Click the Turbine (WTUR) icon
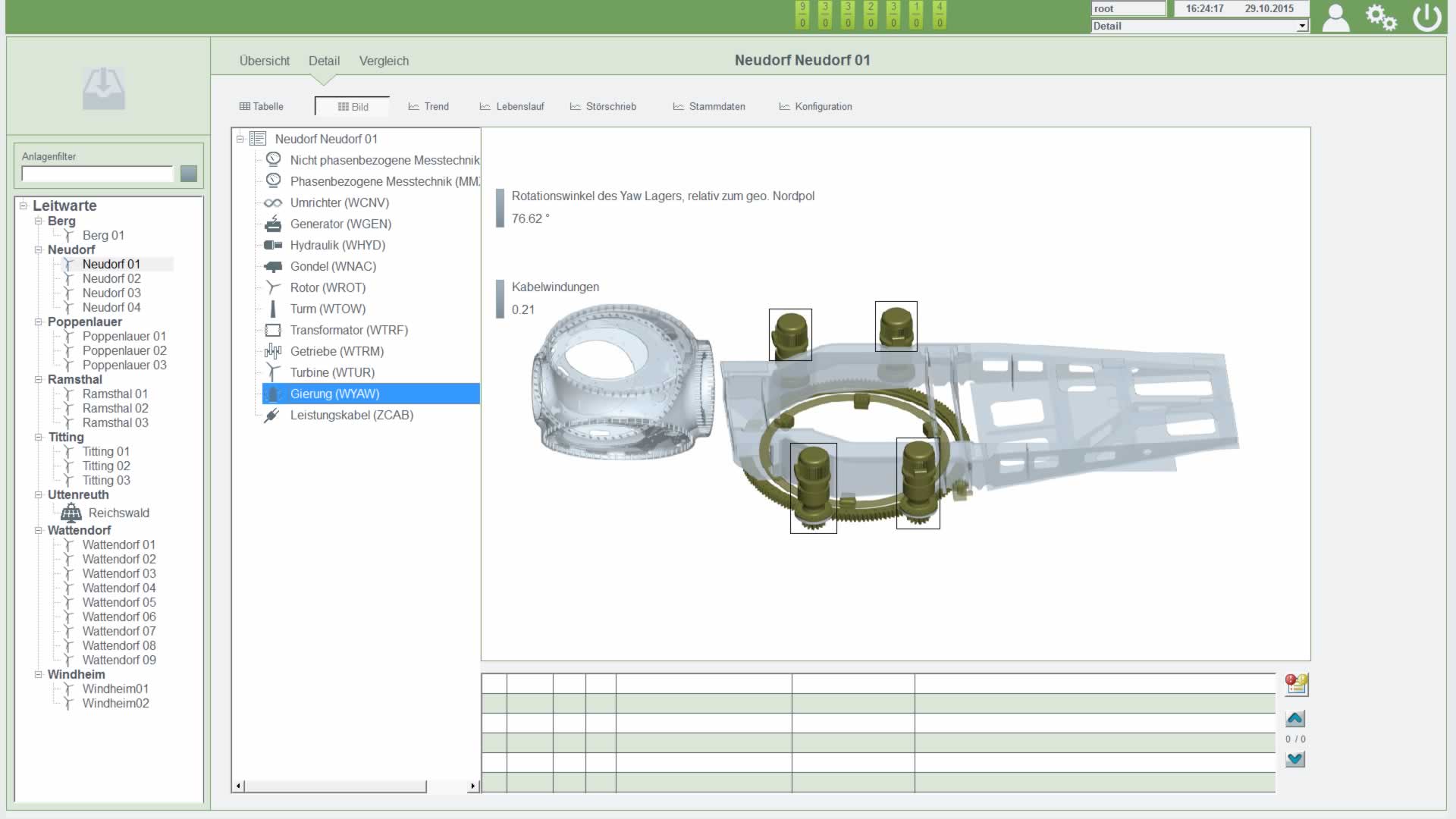Viewport: 1456px width, 819px height. [273, 372]
